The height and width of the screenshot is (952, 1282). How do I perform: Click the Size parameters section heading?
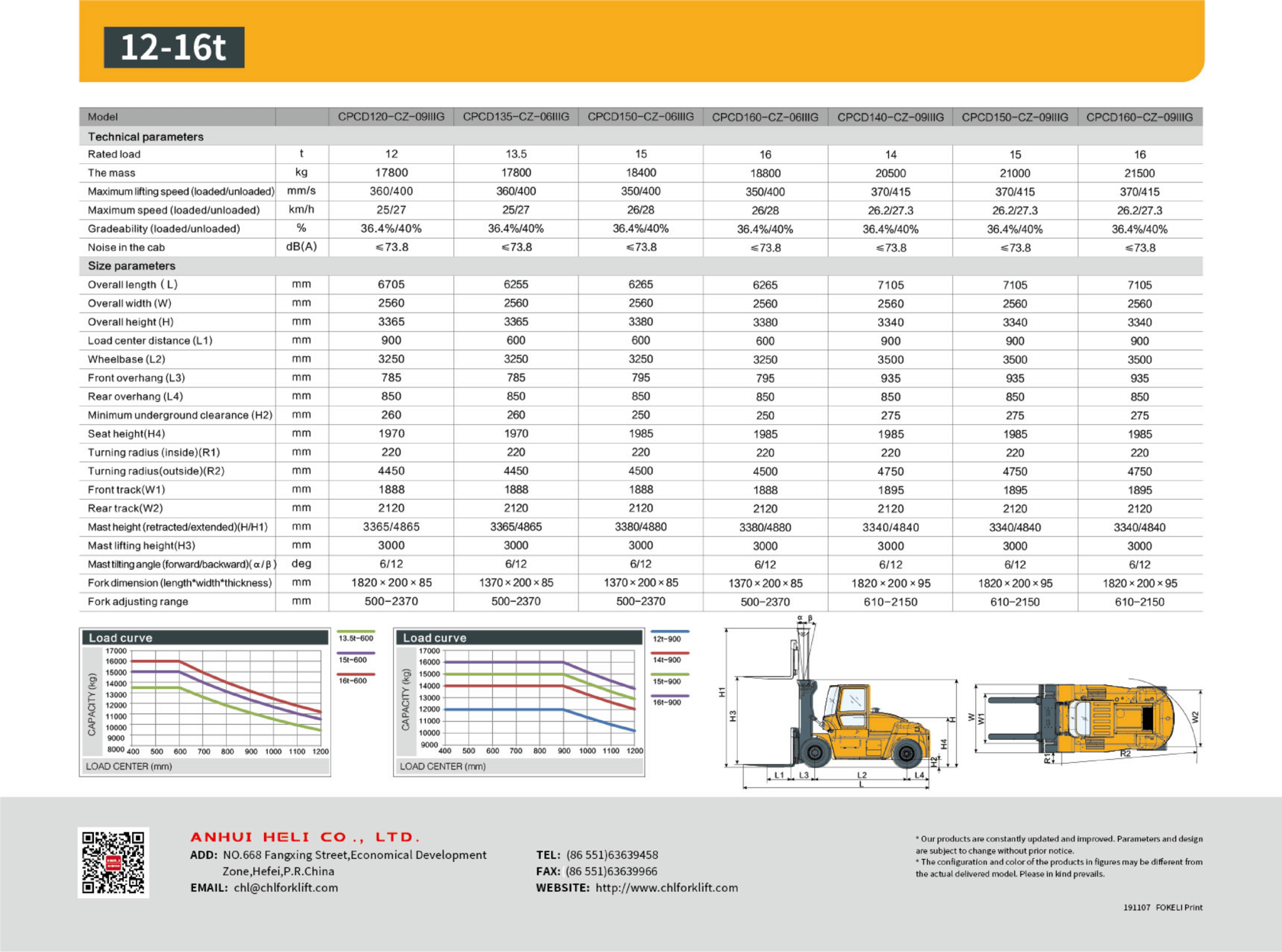click(x=131, y=265)
